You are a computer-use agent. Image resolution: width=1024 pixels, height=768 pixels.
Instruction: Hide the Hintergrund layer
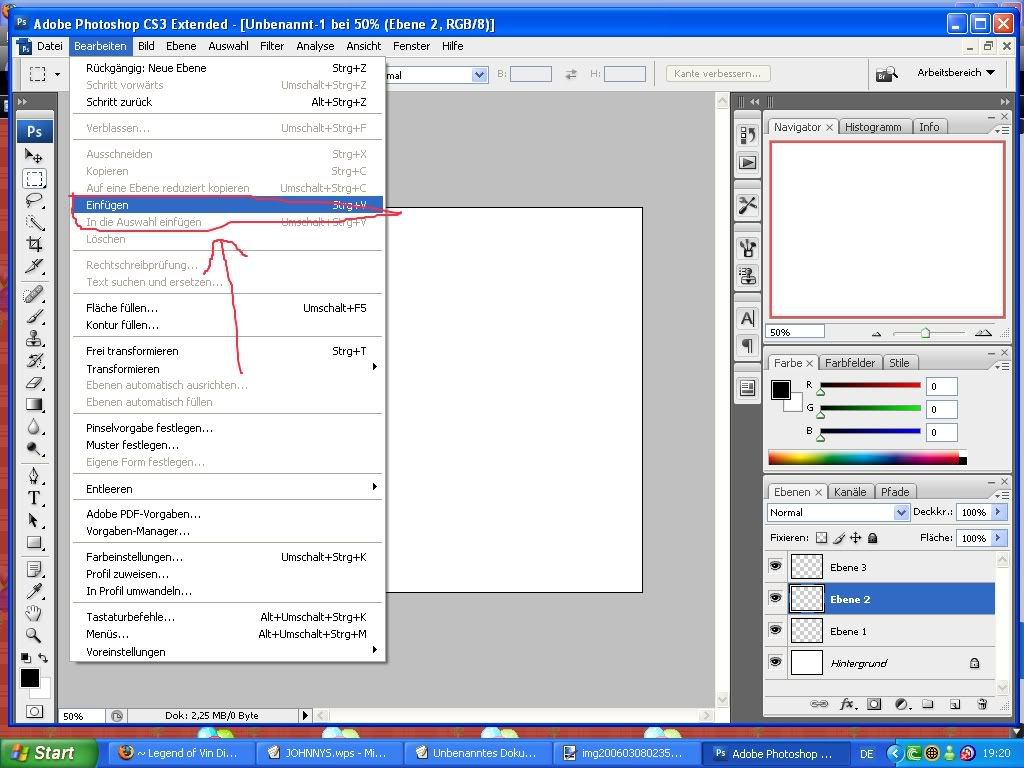pos(775,662)
